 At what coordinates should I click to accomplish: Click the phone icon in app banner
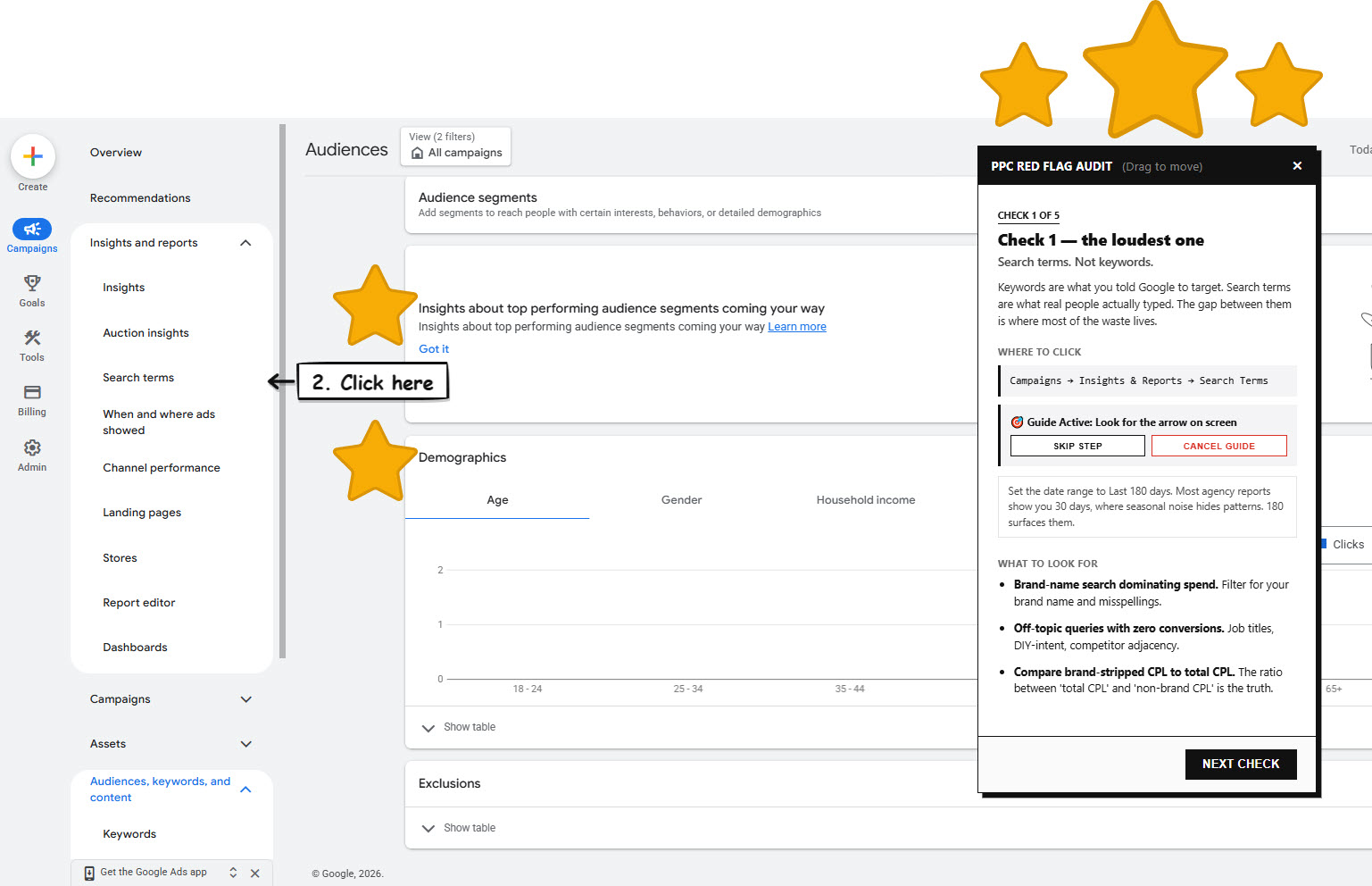(x=89, y=873)
